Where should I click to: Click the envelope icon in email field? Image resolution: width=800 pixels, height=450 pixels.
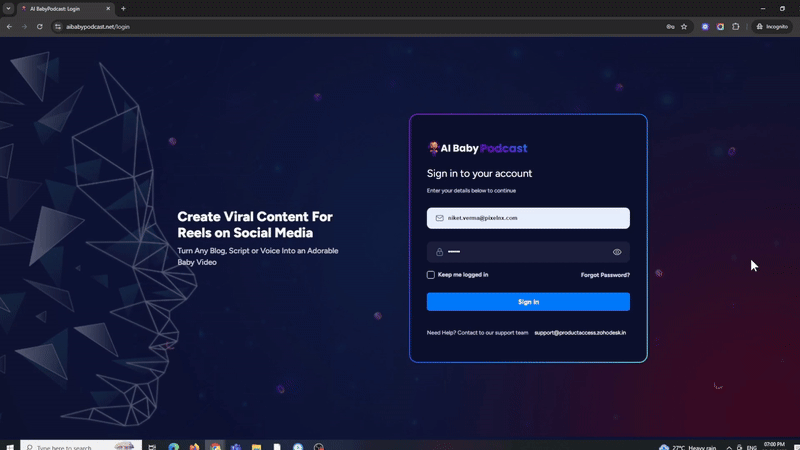[439, 218]
